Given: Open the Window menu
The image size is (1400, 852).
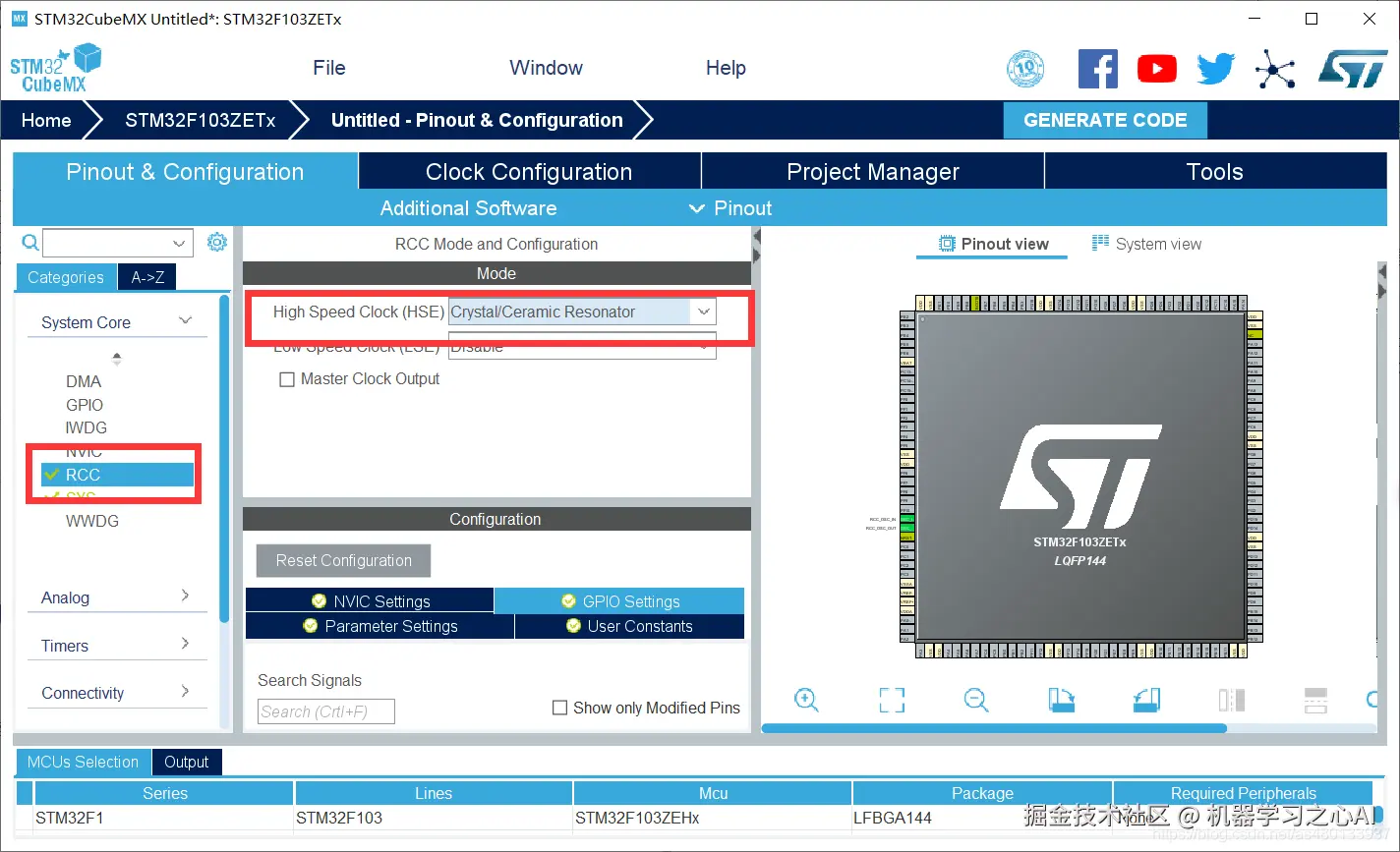Looking at the screenshot, I should 546,68.
